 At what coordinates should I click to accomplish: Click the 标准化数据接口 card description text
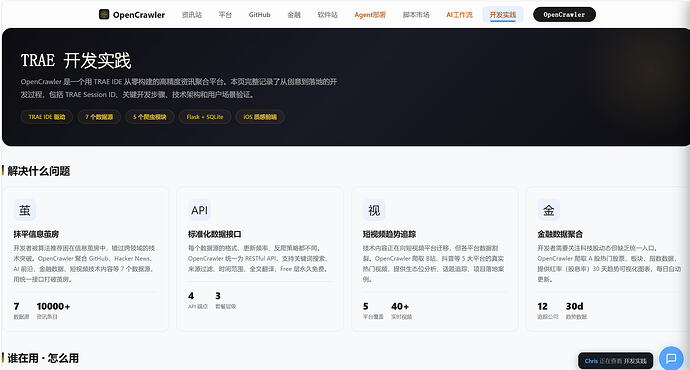point(259,258)
